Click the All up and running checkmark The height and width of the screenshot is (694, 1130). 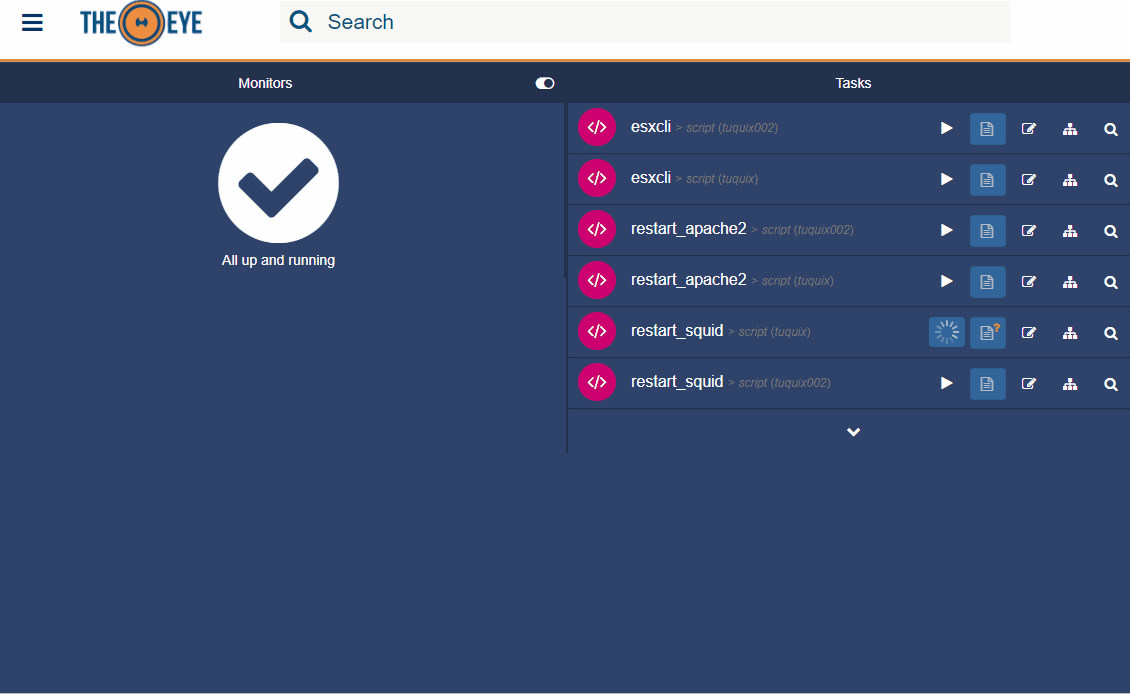click(278, 183)
